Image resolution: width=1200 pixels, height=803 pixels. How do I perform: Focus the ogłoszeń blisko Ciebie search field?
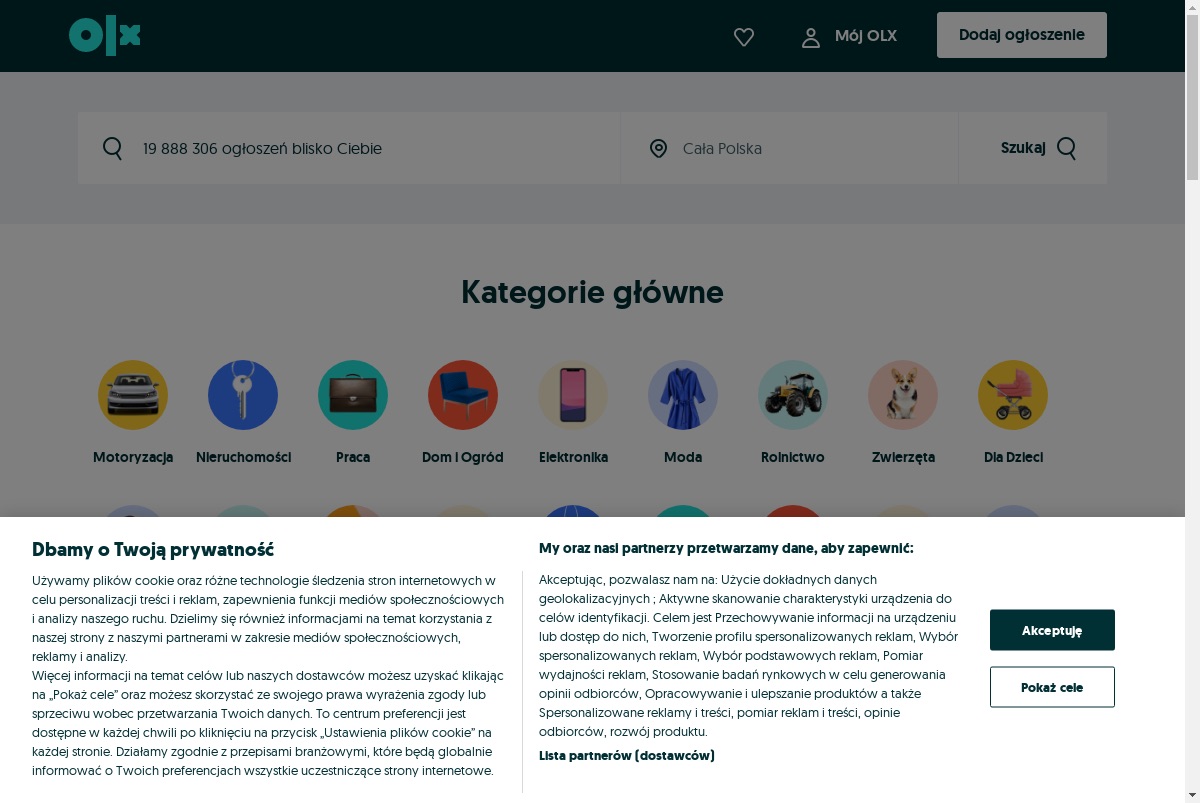(350, 148)
